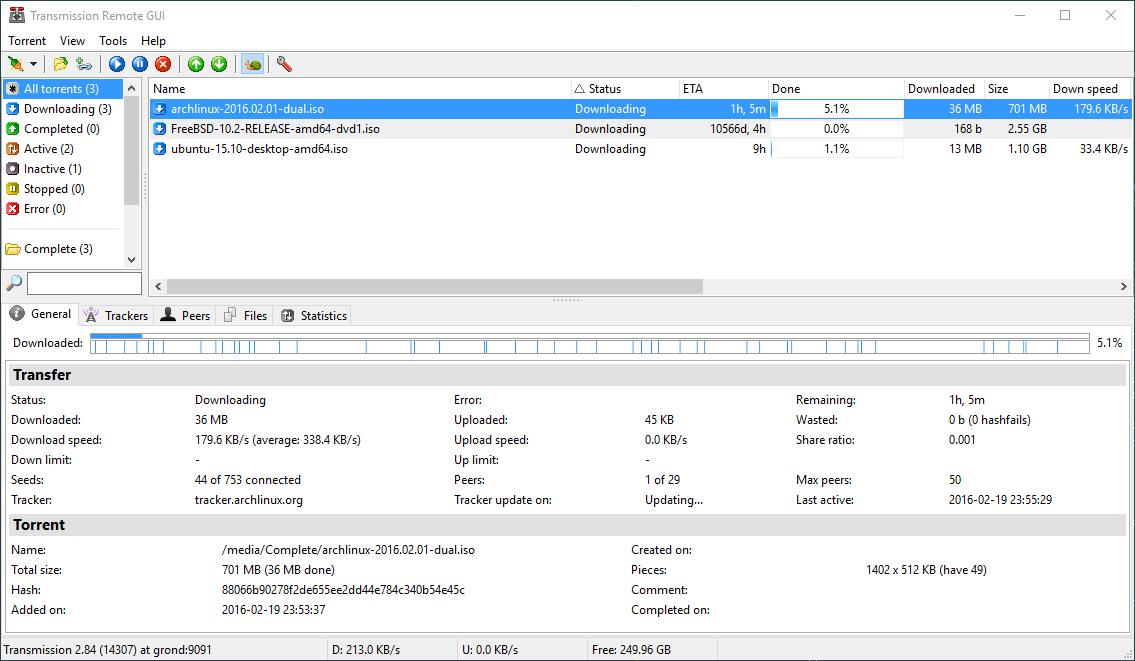1135x661 pixels.
Task: Sort by the Name column header
Action: click(360, 89)
